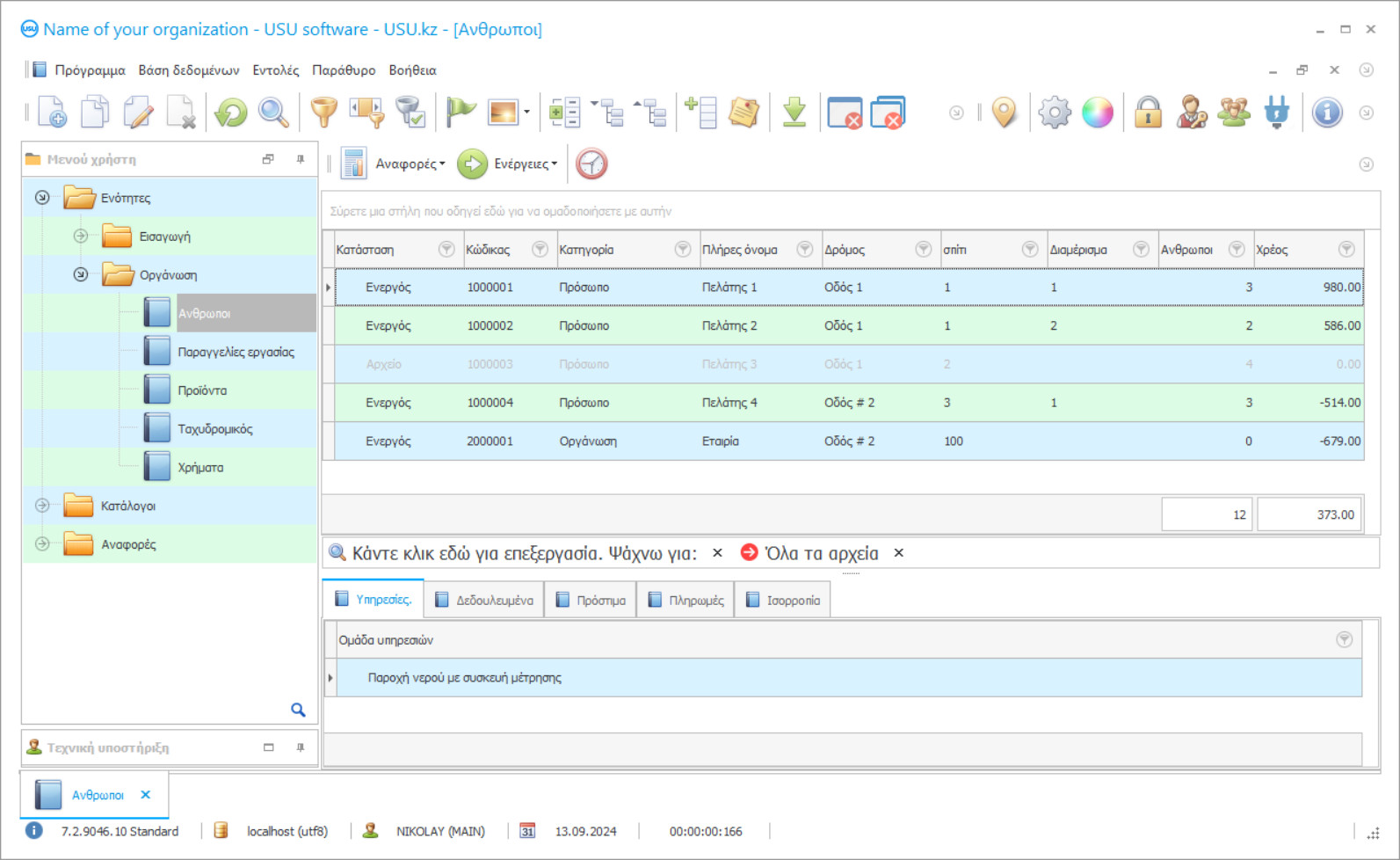1400x860 pixels.
Task: Collapse the Οργάνωση folder node
Action: [x=81, y=274]
